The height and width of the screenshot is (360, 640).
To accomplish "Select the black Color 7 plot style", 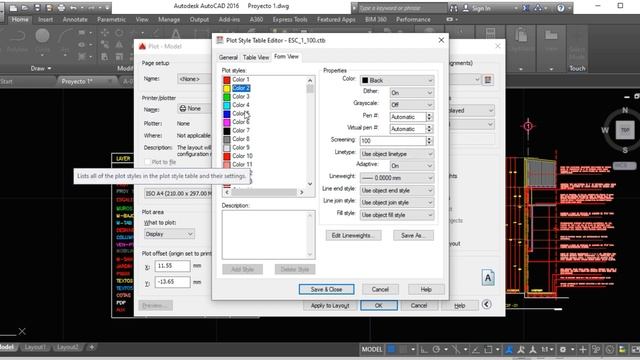I will 236,131.
